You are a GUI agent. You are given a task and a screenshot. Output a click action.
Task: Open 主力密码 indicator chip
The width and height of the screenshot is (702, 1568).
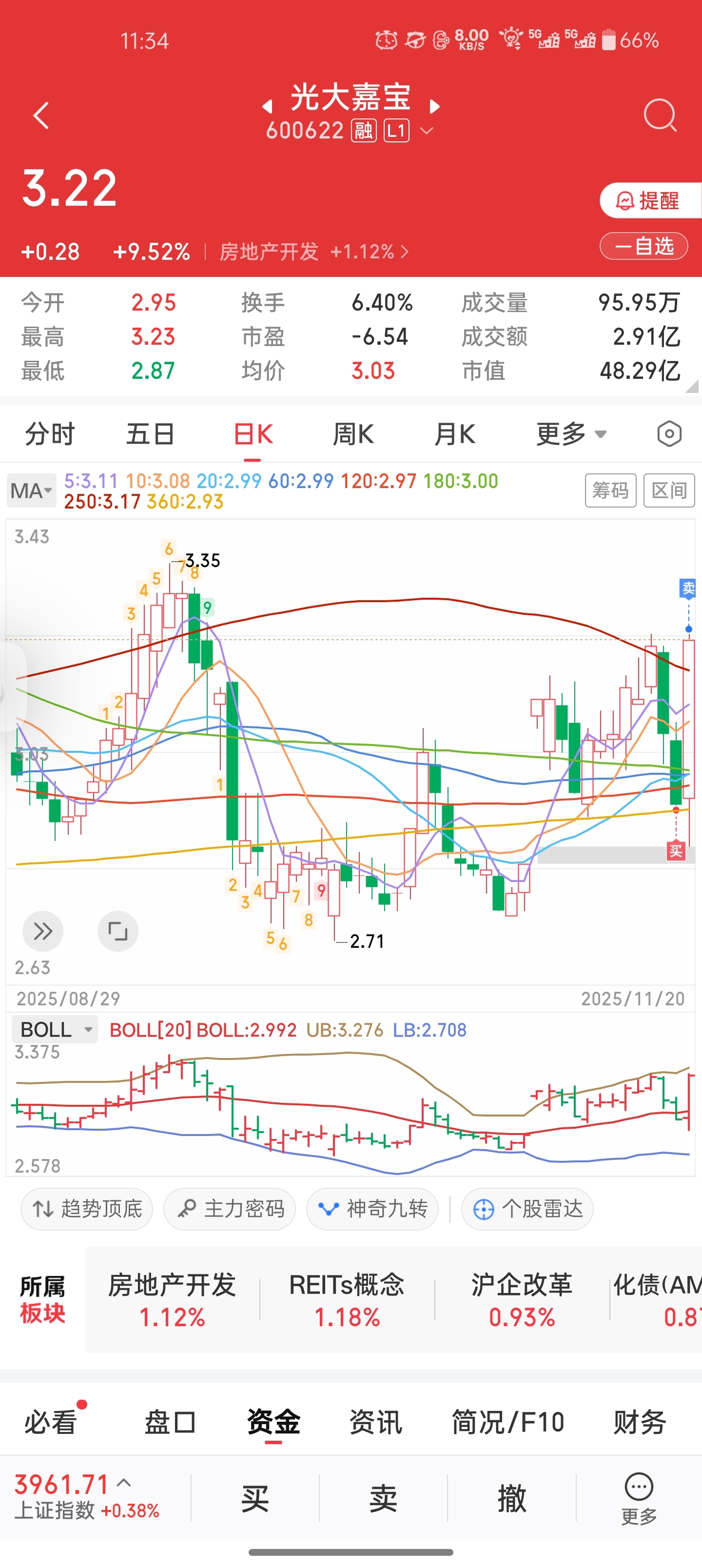click(230, 1209)
